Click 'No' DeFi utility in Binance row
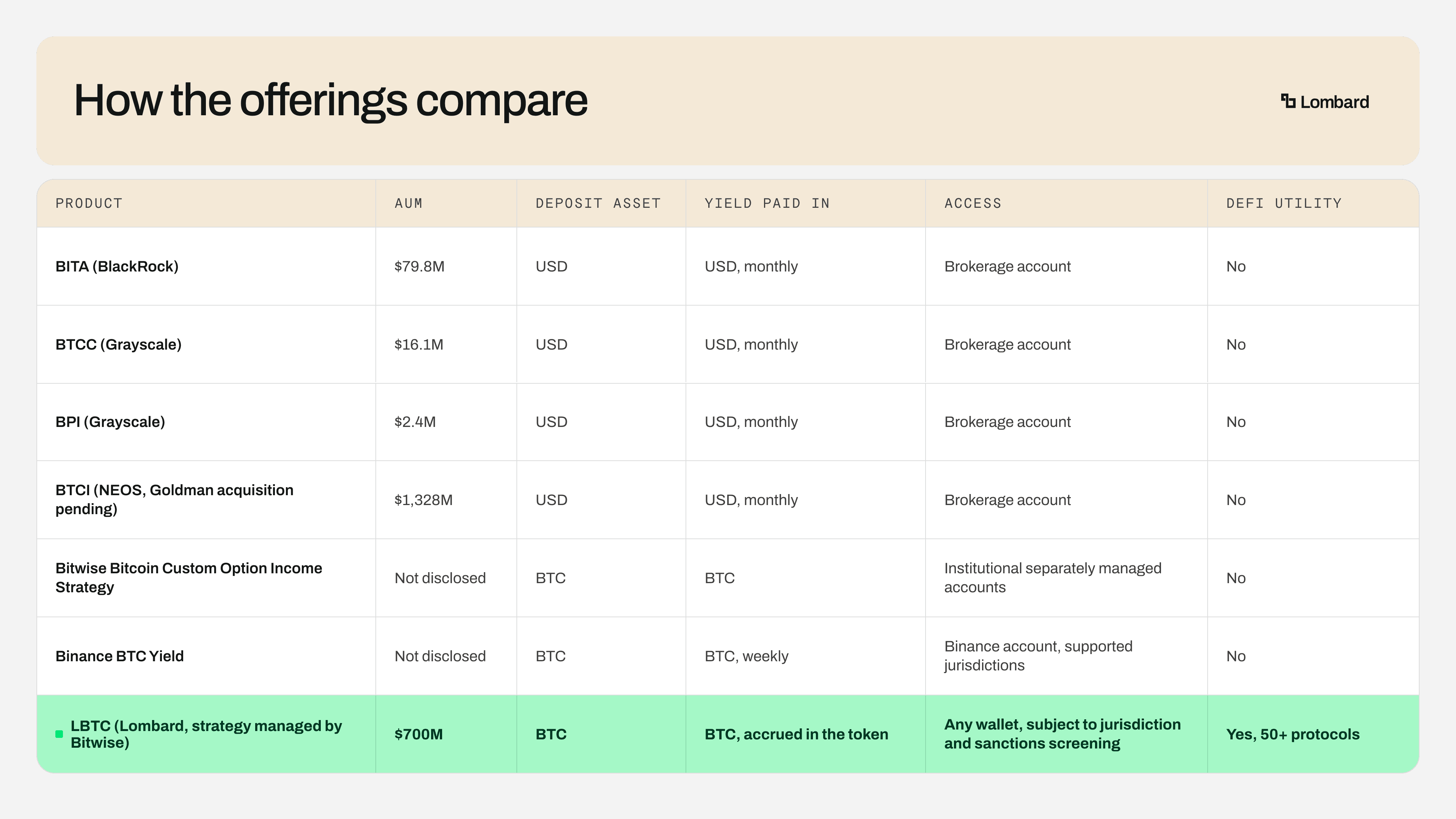The height and width of the screenshot is (819, 1456). click(x=1236, y=656)
